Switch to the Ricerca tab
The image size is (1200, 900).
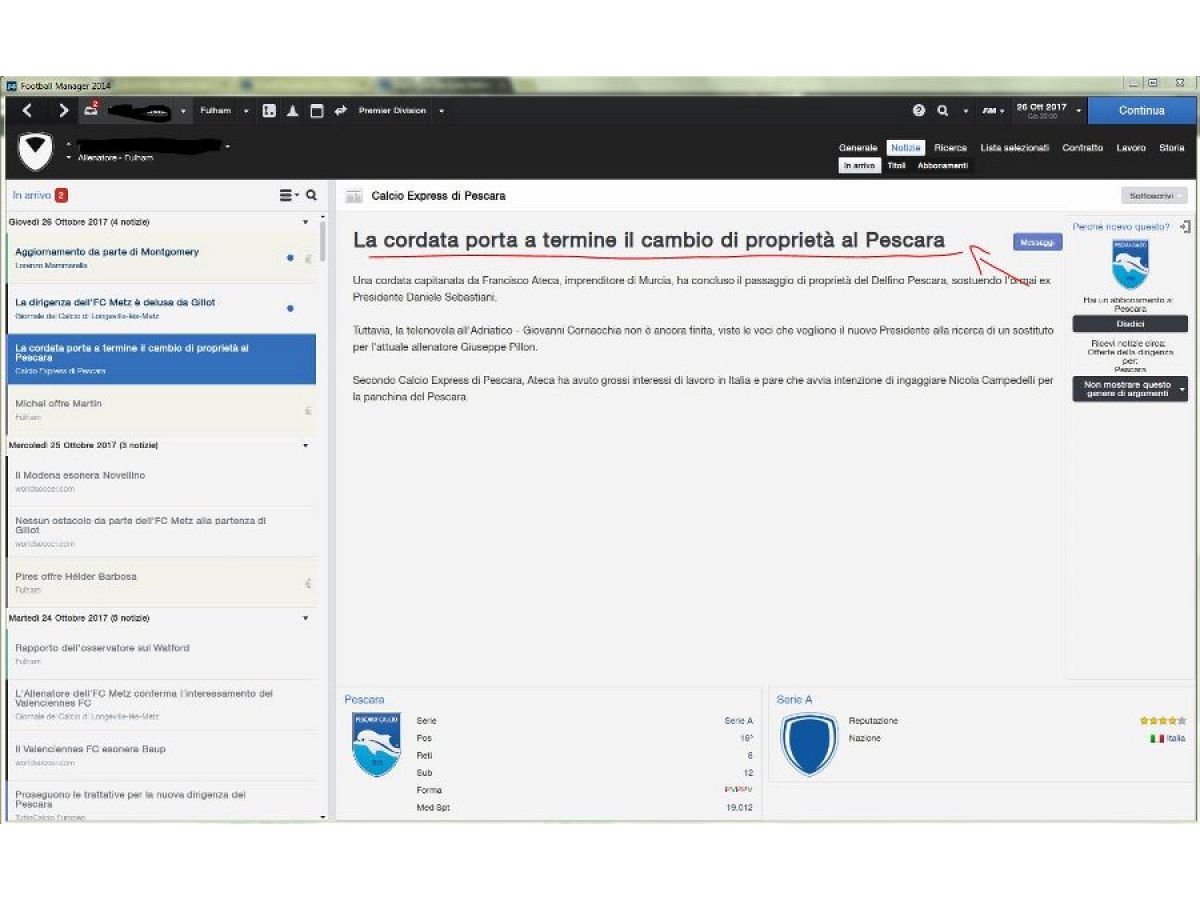pos(951,148)
